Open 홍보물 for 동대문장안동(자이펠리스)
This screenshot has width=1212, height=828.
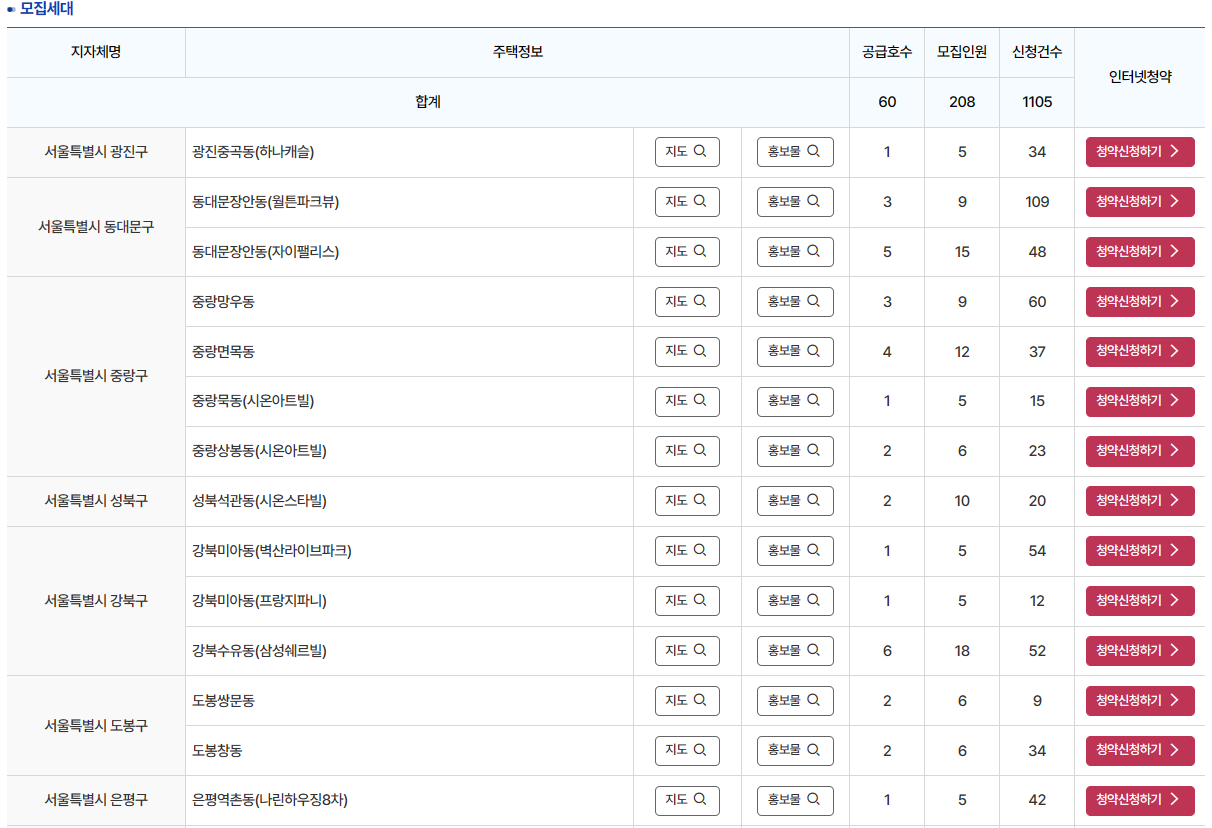795,252
